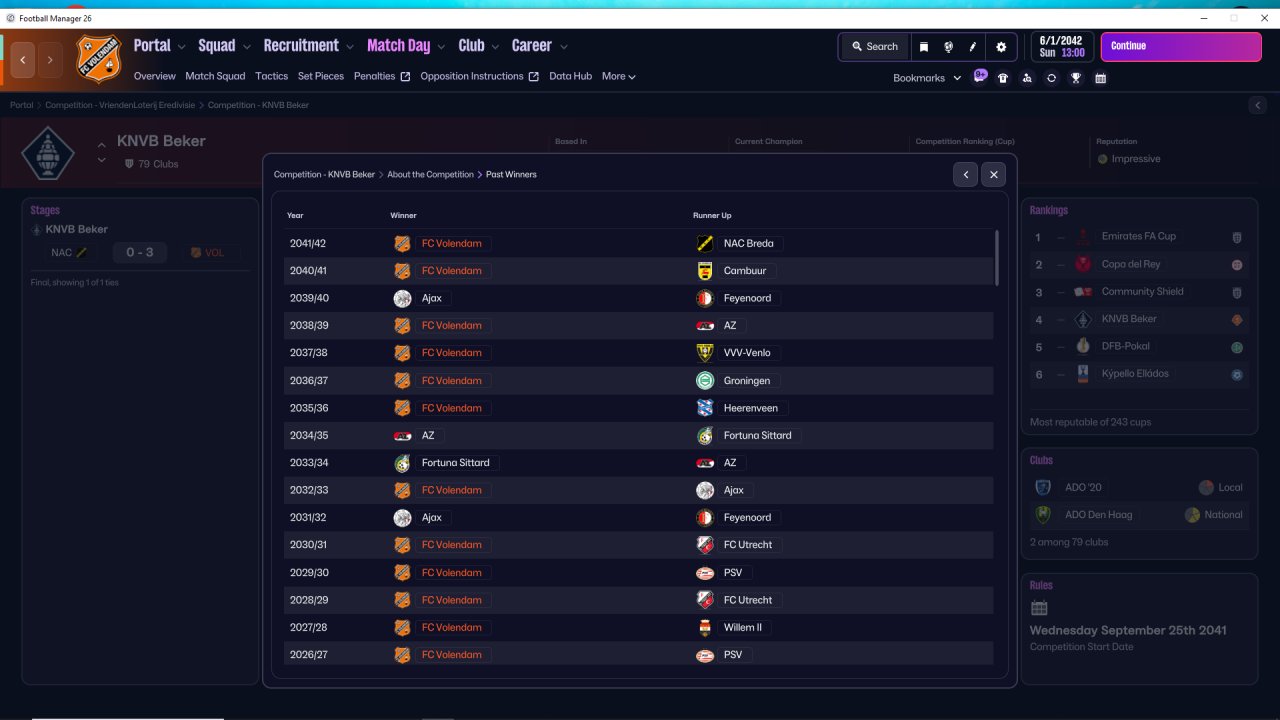Expand the Squad menu dropdown arrow
Viewport: 1280px width, 720px height.
point(246,47)
